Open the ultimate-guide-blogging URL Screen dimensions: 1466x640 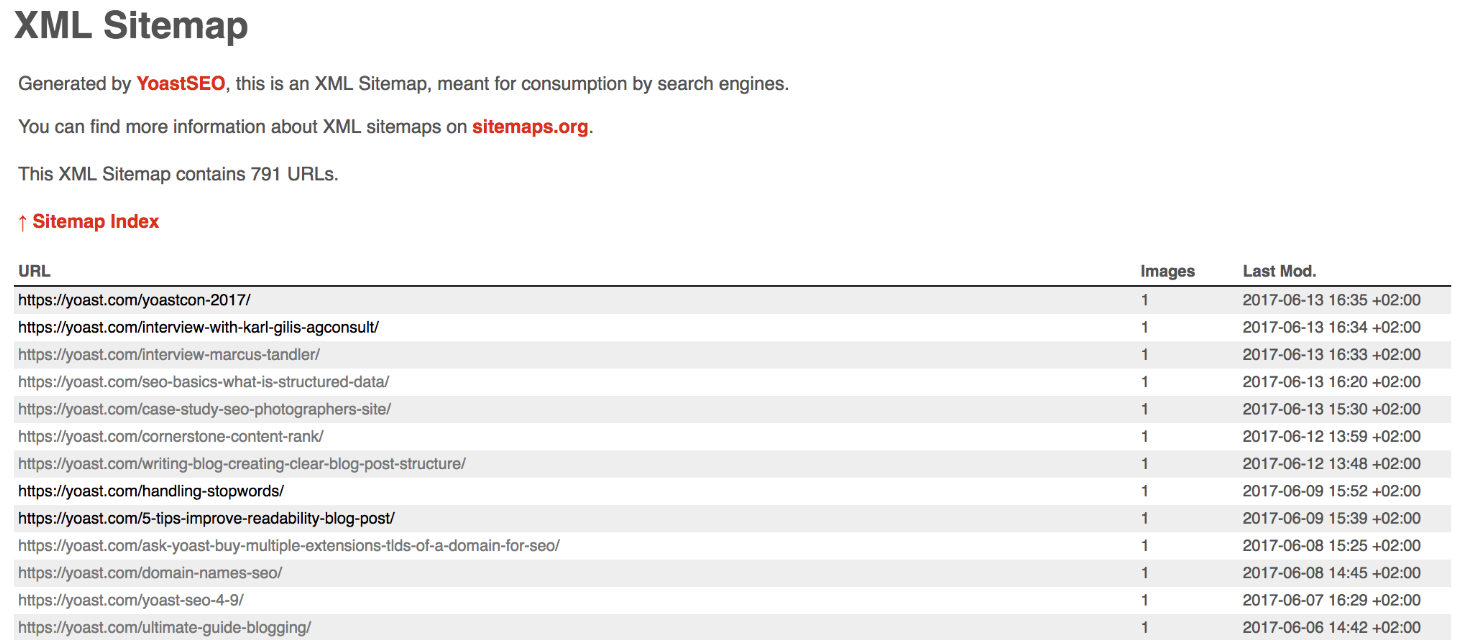click(165, 628)
